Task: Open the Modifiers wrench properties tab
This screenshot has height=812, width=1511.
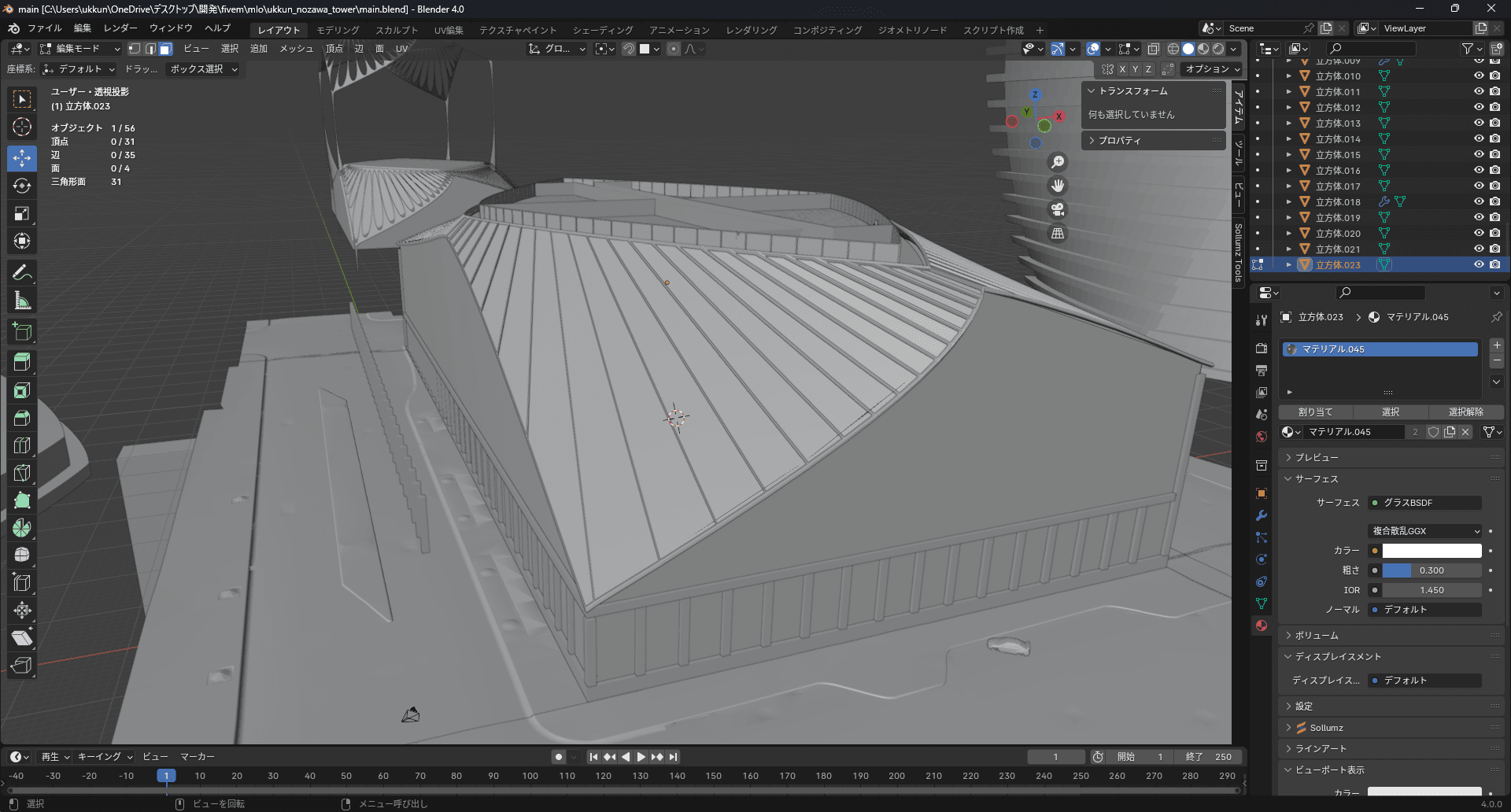Action: pyautogui.click(x=1262, y=515)
